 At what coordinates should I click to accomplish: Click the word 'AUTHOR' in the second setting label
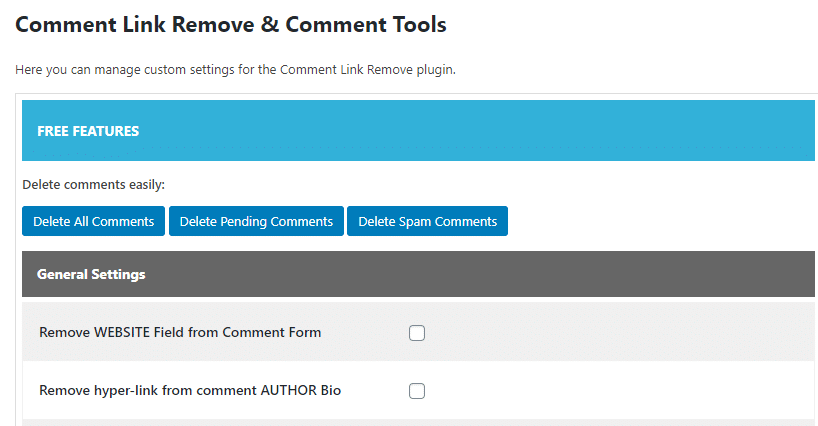pyautogui.click(x=290, y=390)
